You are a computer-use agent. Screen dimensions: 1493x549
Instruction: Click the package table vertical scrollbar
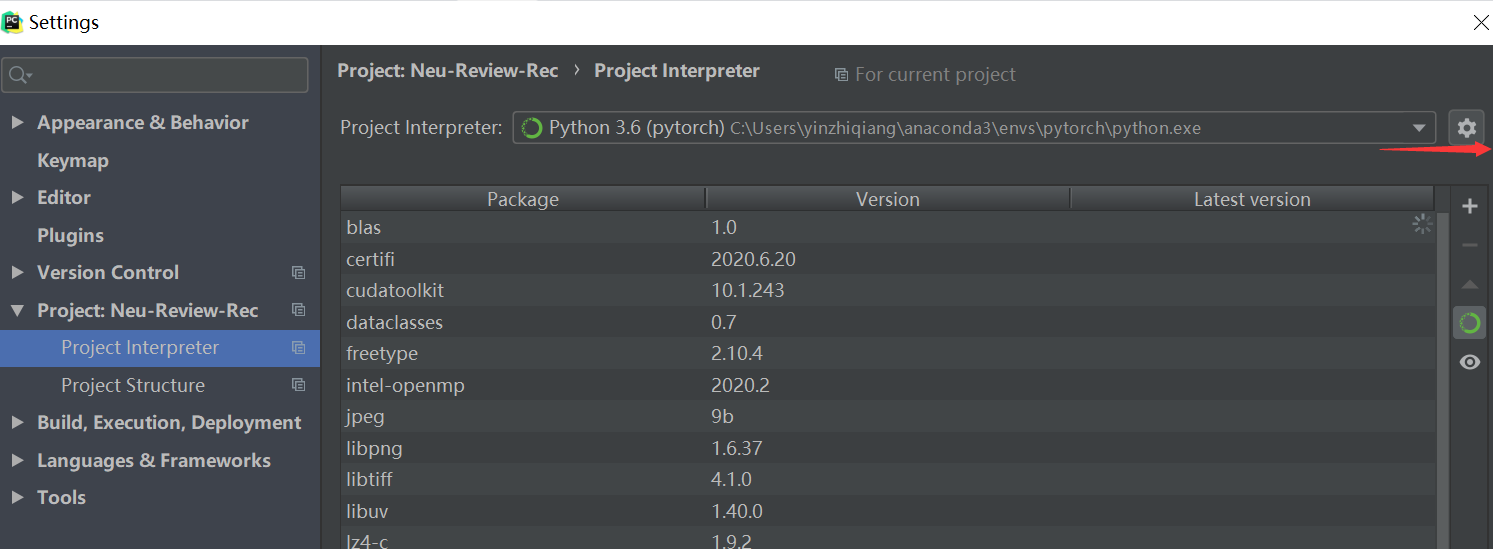click(x=1441, y=380)
